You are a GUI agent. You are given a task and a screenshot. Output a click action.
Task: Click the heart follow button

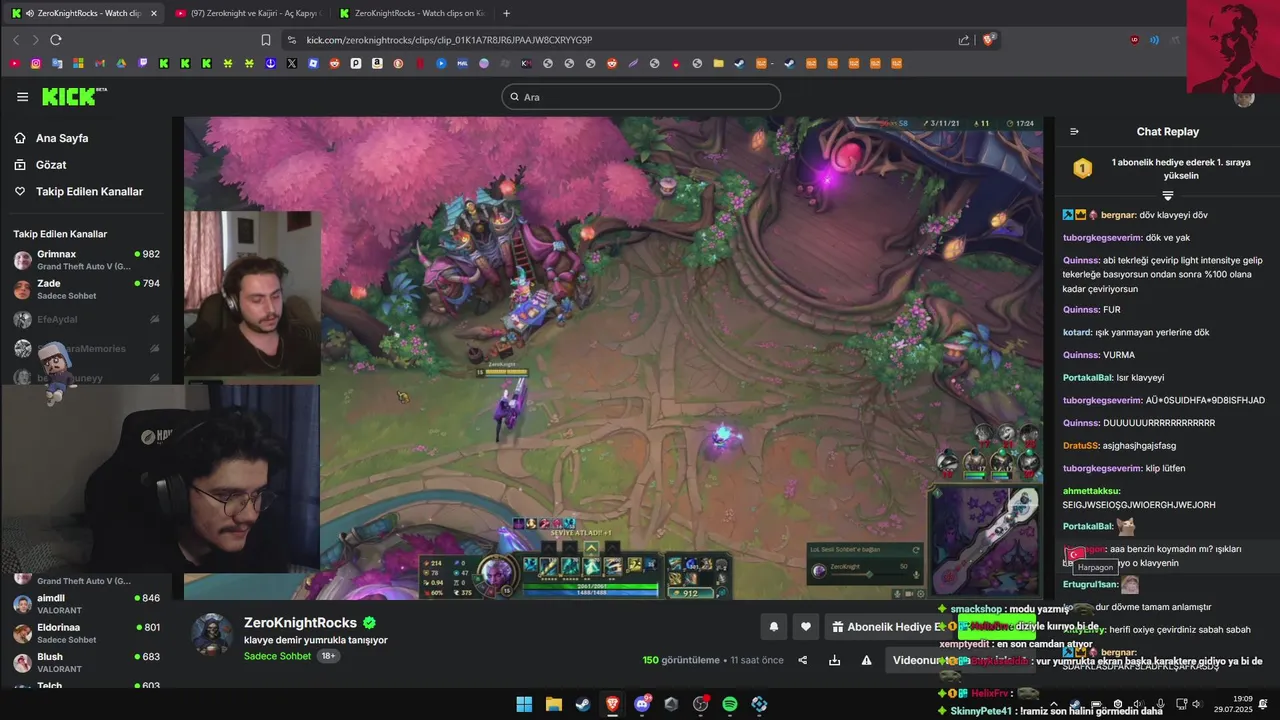point(806,627)
